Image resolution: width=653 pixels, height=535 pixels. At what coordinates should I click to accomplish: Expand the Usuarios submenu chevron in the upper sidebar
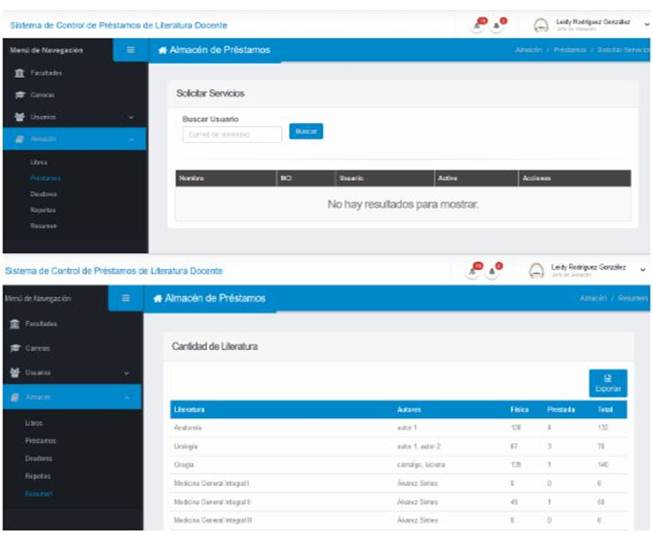click(x=131, y=117)
